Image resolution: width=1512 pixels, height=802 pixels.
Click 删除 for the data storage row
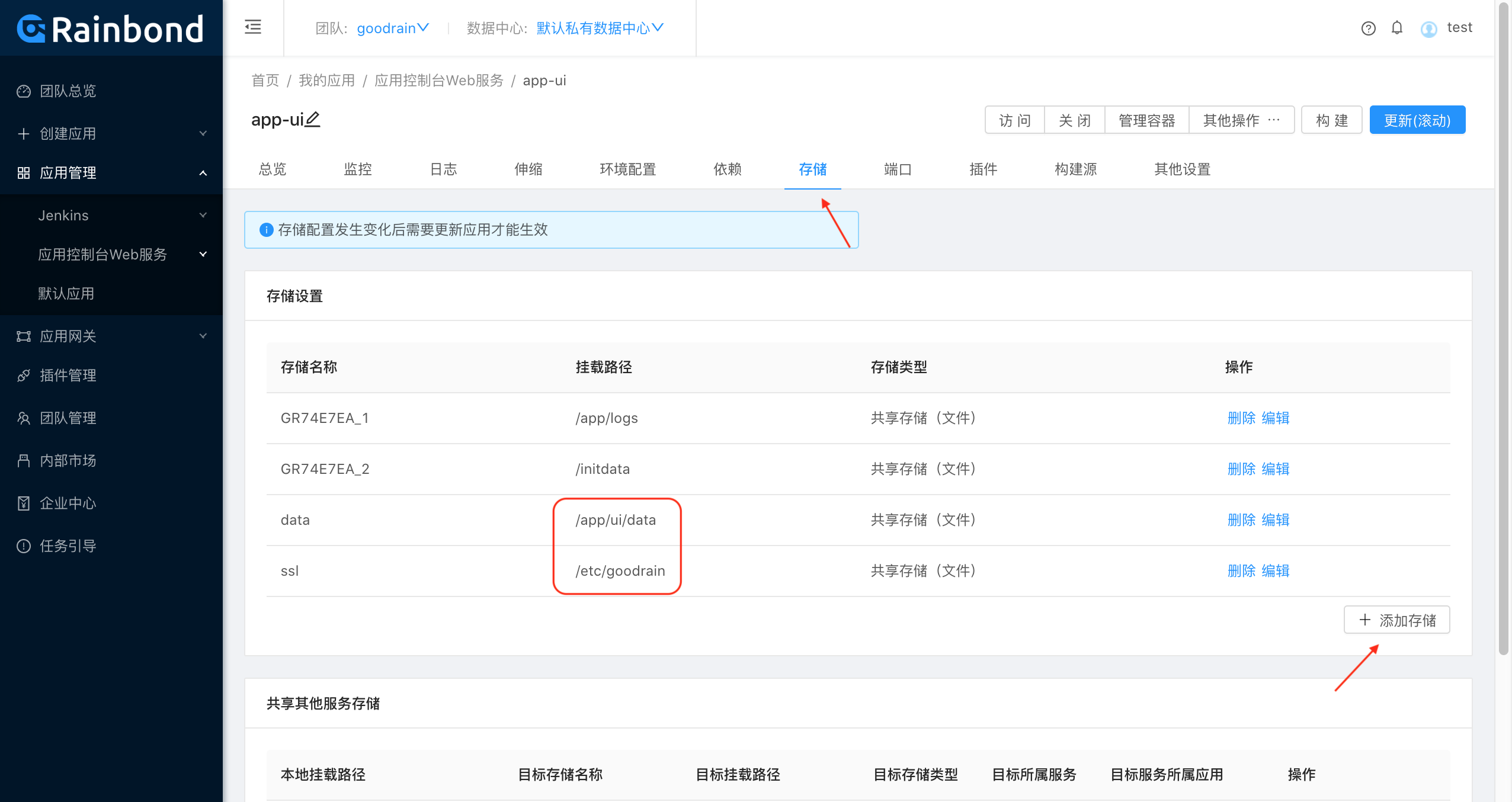pyautogui.click(x=1241, y=520)
